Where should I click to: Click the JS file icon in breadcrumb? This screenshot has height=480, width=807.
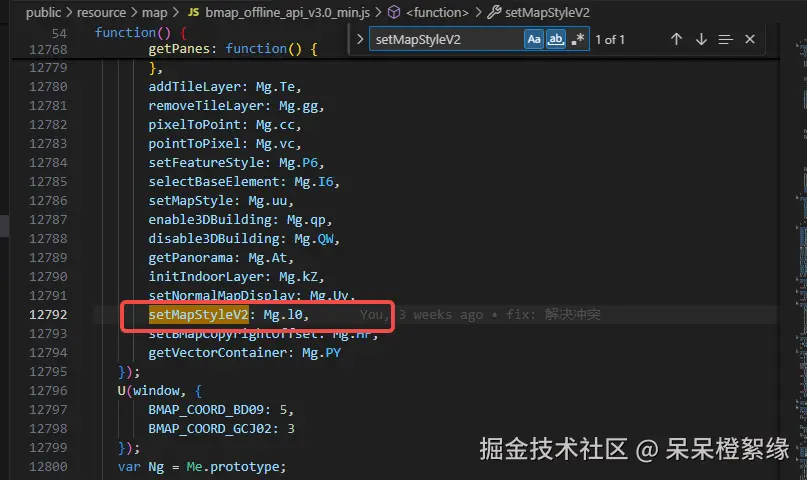click(x=194, y=12)
